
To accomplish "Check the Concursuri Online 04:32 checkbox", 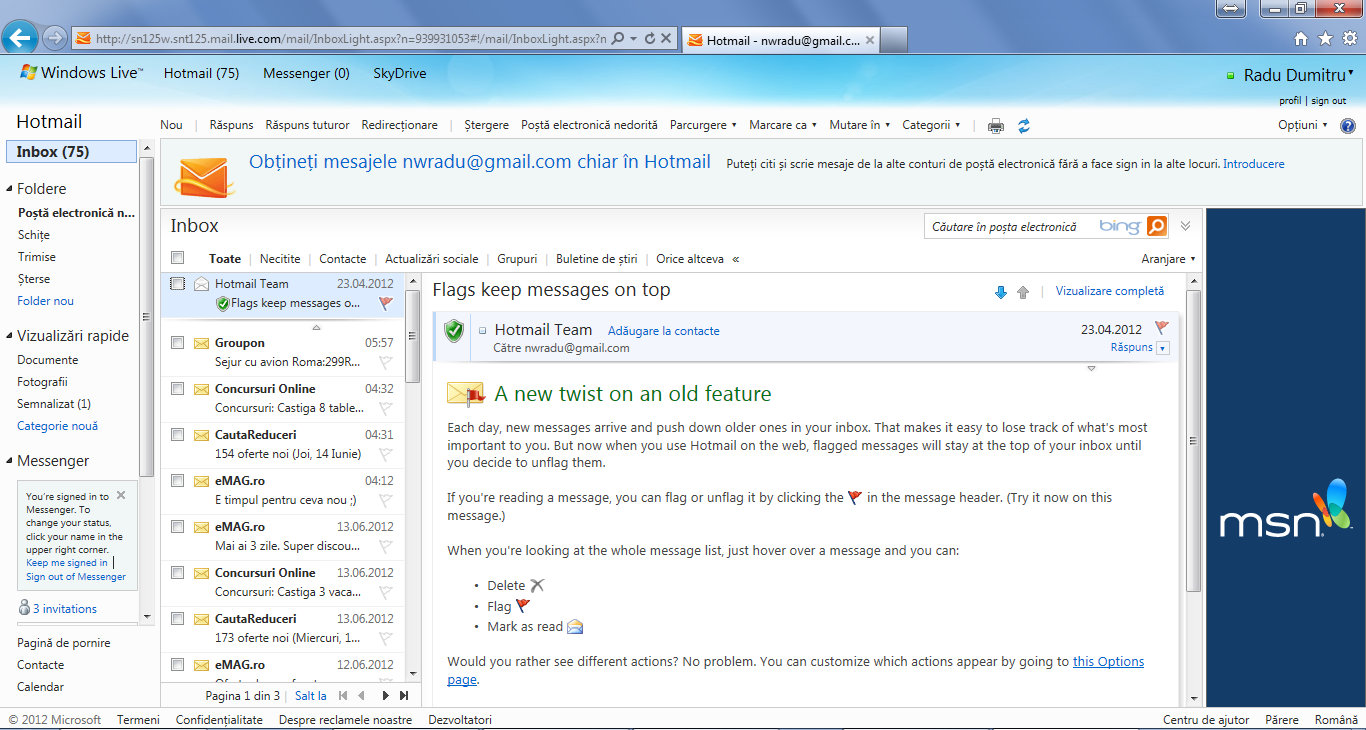I will (x=177, y=389).
